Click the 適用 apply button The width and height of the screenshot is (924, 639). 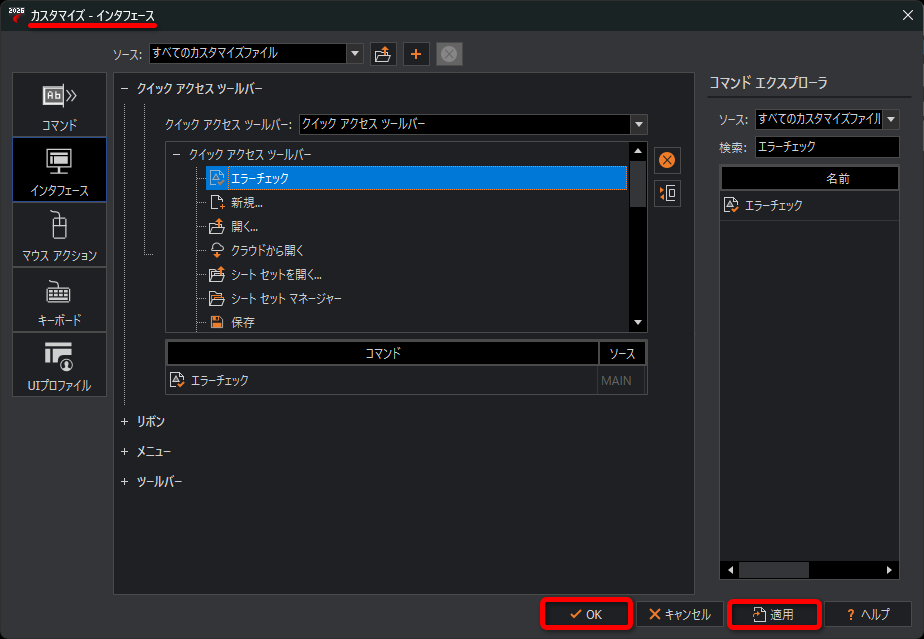[x=774, y=614]
